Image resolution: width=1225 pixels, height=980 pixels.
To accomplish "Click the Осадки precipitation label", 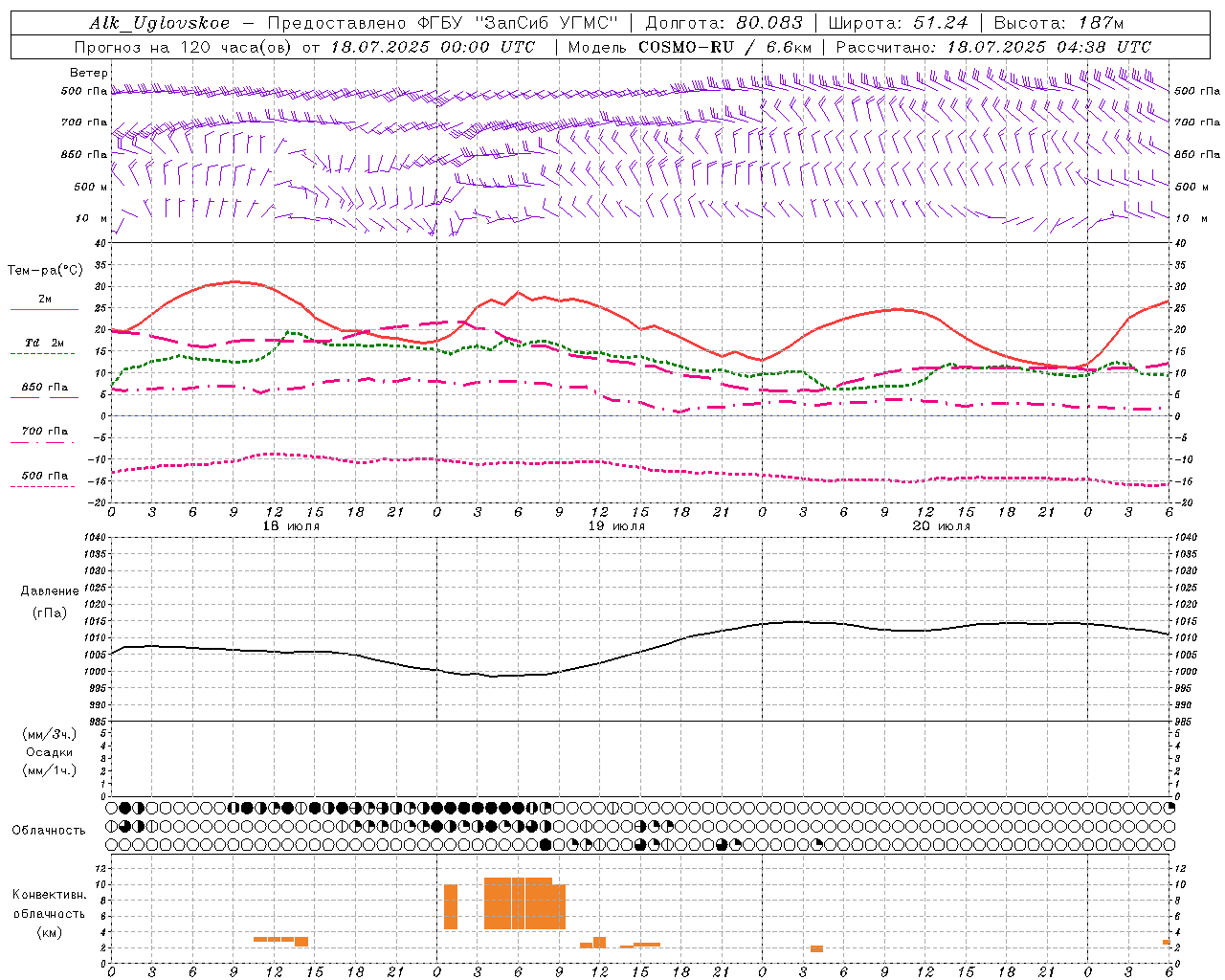I will 49,752.
